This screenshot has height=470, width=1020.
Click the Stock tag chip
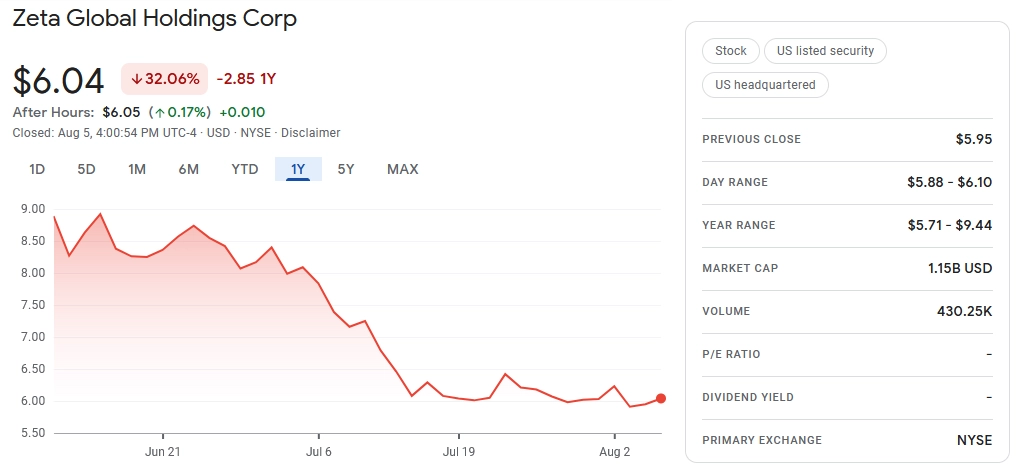731,51
